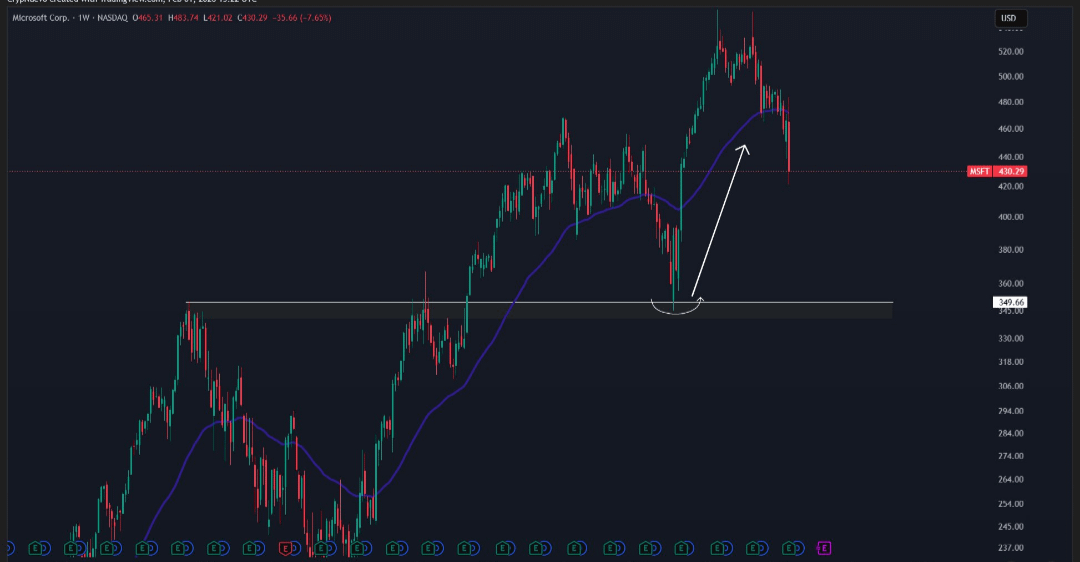
Task: Select the 349.66 horizontal line price label
Action: tap(1010, 302)
